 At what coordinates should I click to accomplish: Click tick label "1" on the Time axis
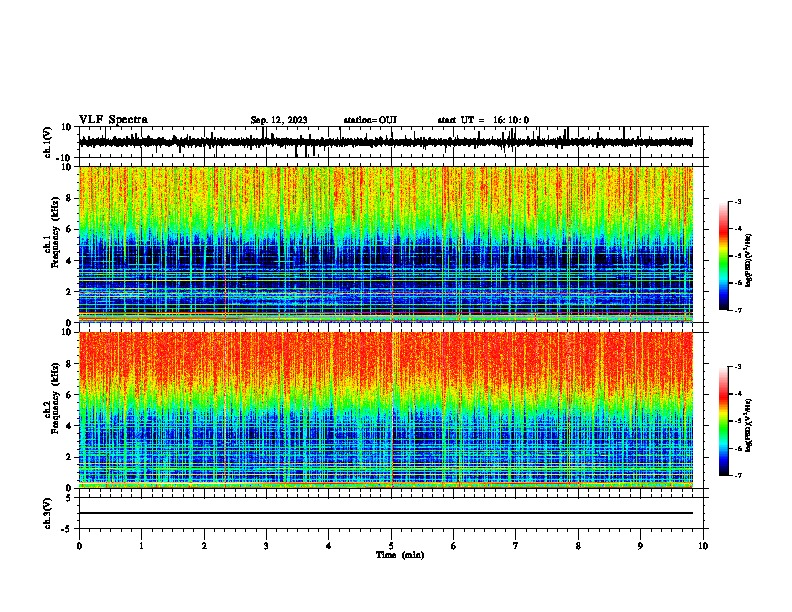(x=142, y=546)
